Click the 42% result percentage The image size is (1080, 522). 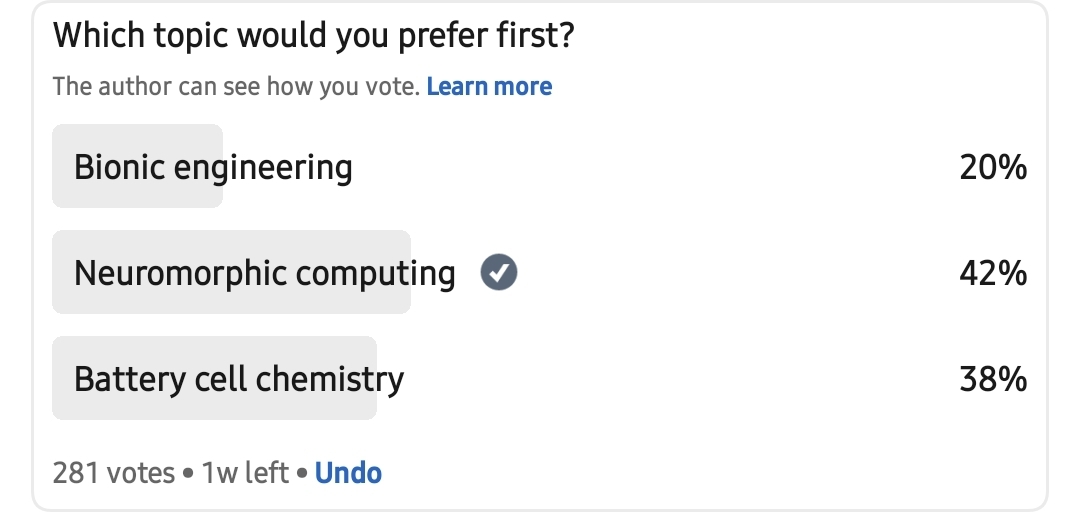[993, 273]
